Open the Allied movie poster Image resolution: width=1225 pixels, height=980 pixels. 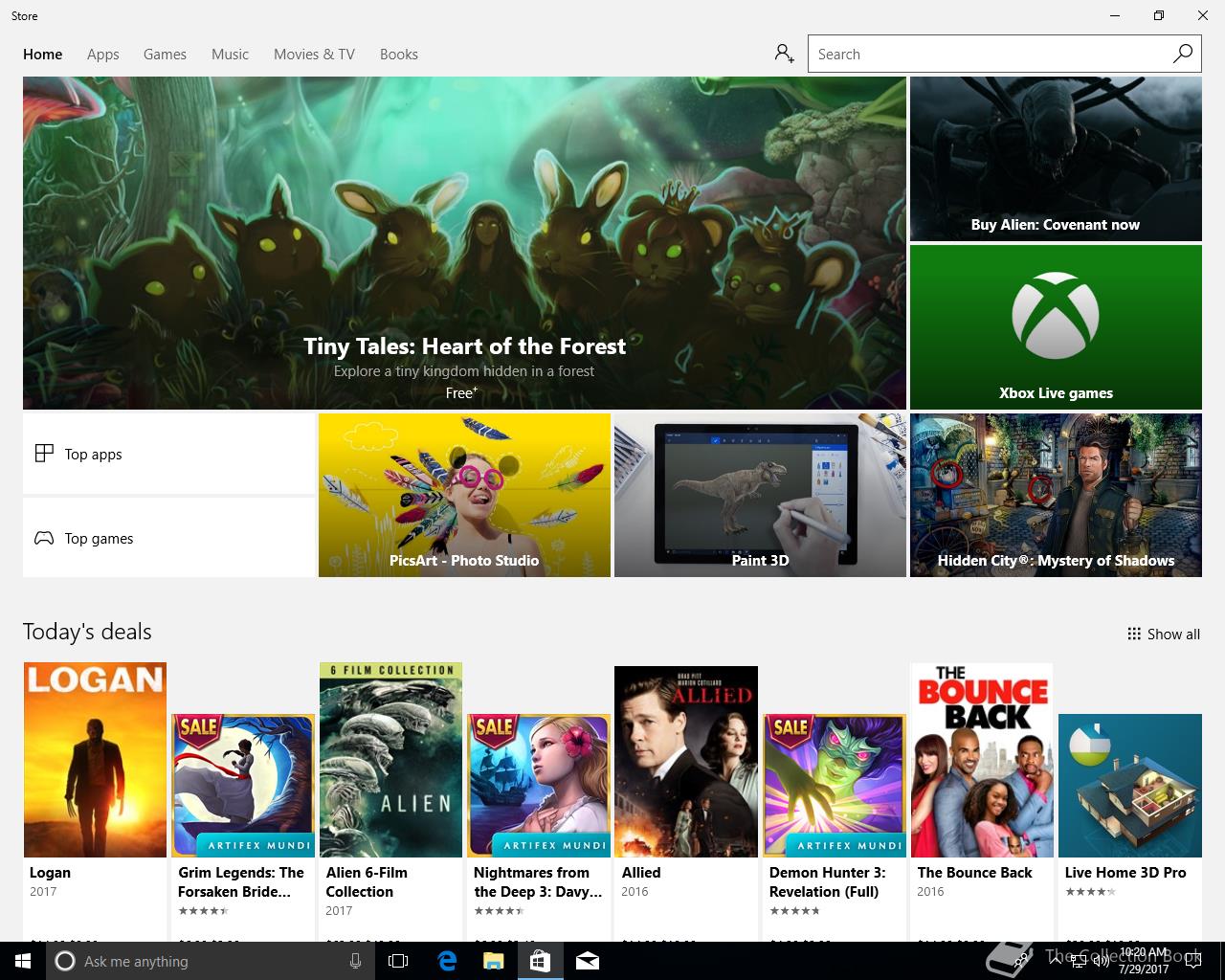click(x=686, y=762)
